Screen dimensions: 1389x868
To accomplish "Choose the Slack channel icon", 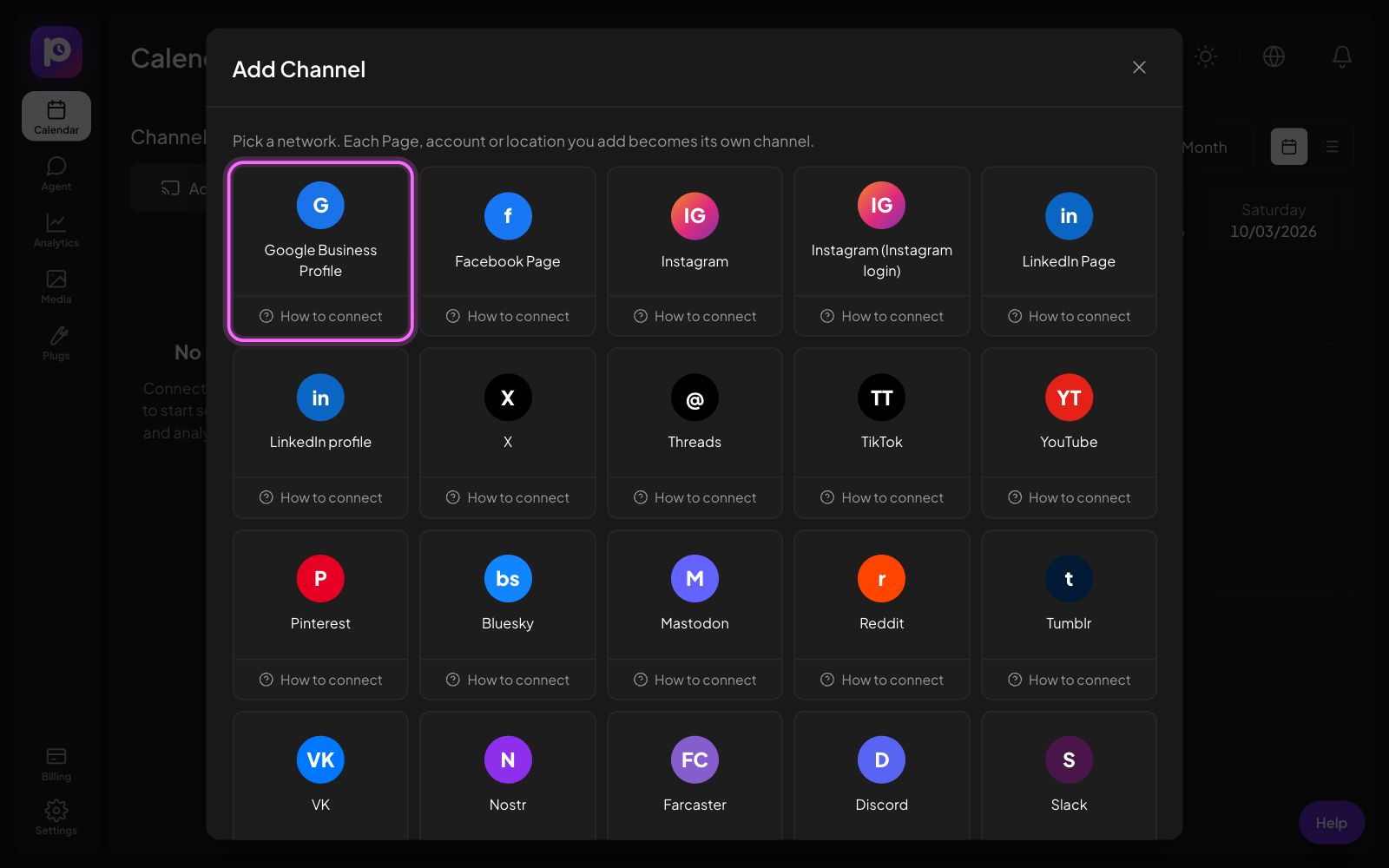I will [1069, 760].
